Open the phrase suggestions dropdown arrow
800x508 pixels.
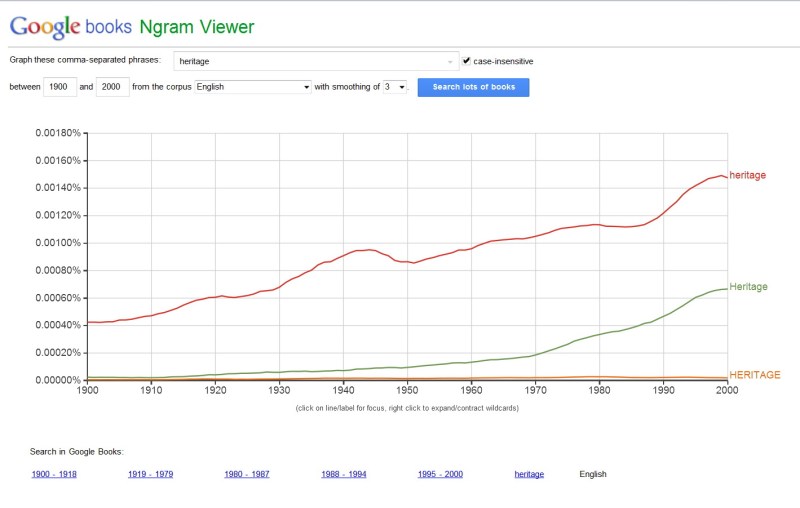[450, 61]
